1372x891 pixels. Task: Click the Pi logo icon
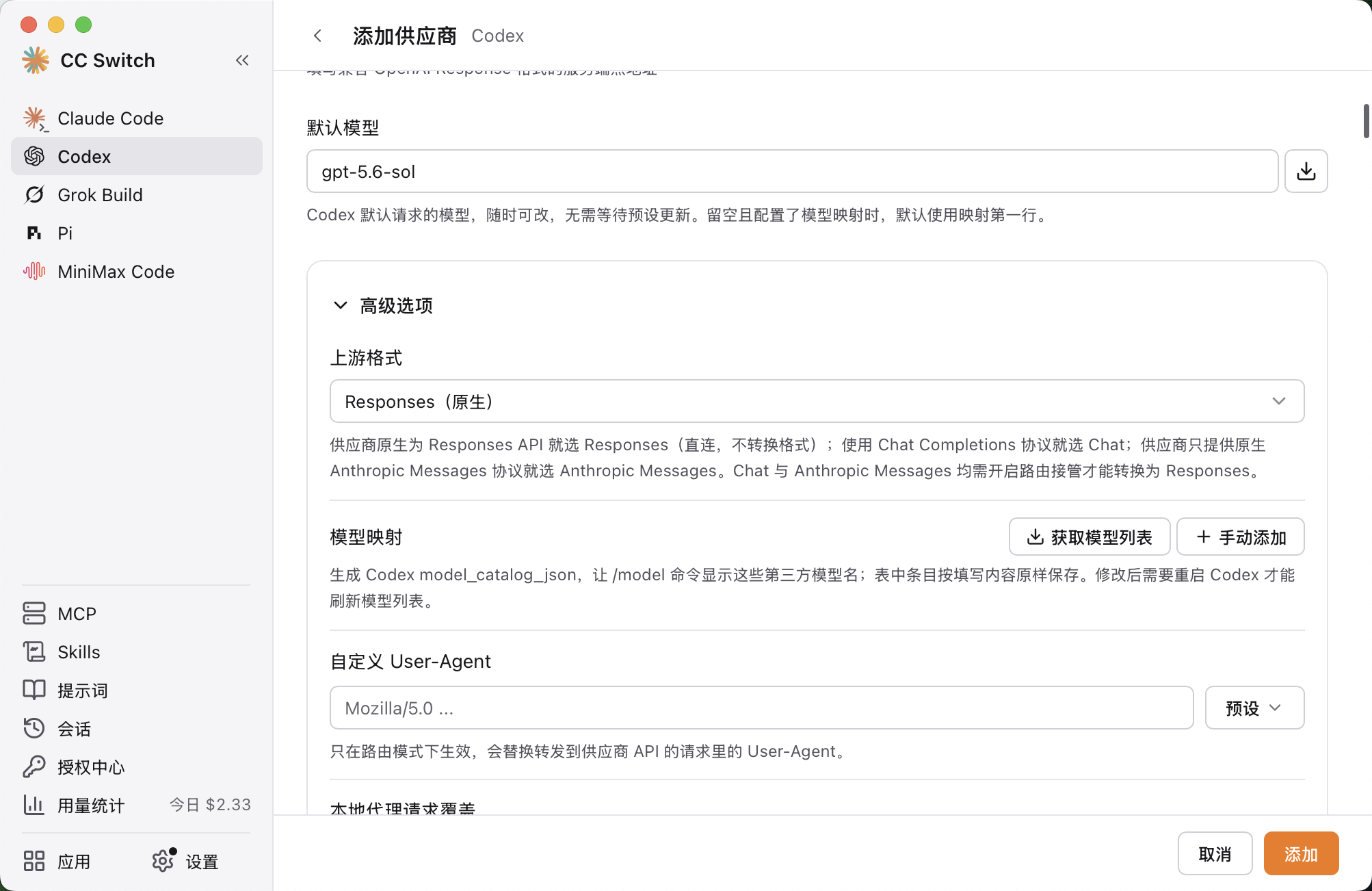(34, 233)
